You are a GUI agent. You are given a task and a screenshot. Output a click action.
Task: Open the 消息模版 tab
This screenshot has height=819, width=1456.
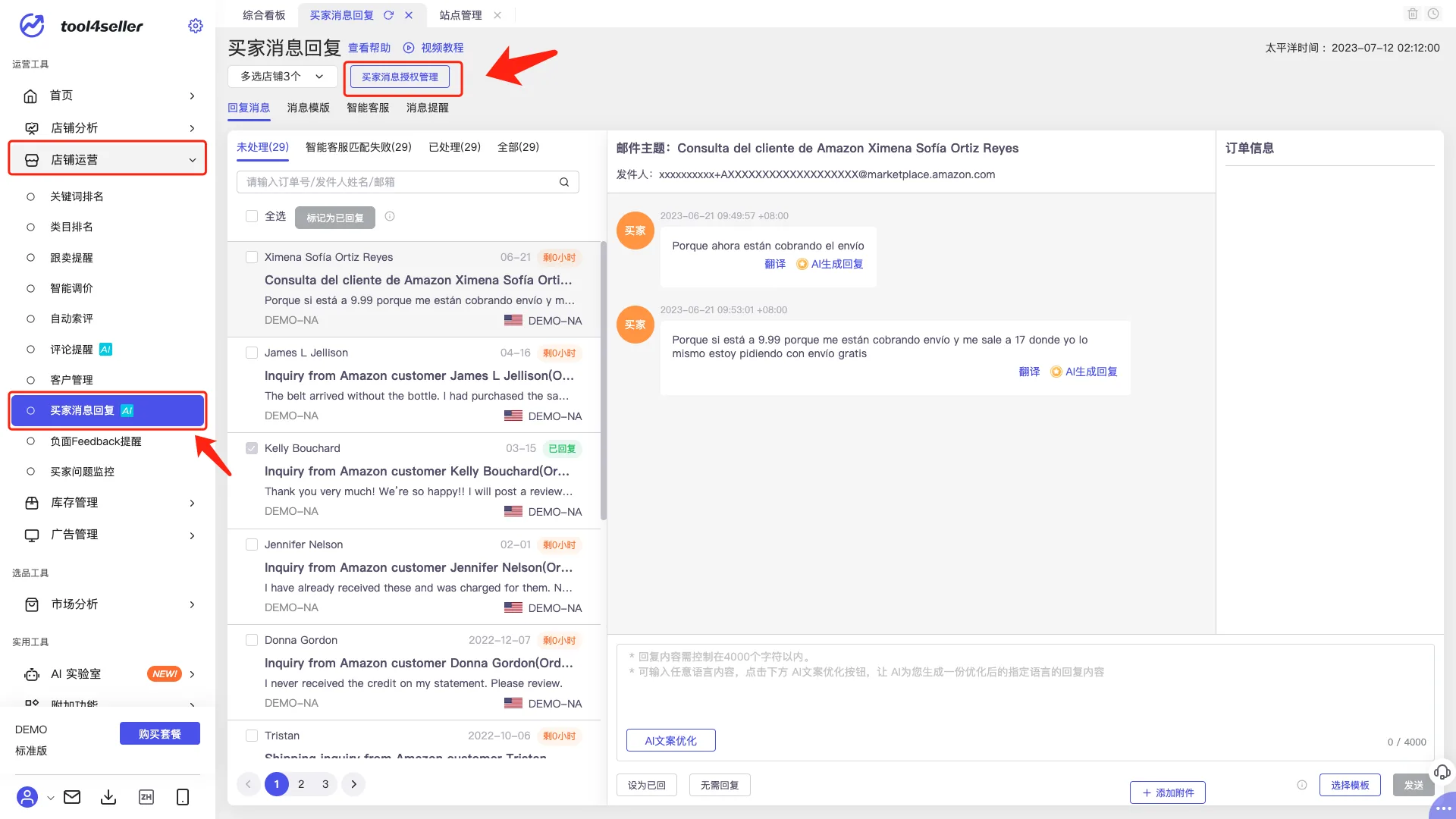pos(308,108)
